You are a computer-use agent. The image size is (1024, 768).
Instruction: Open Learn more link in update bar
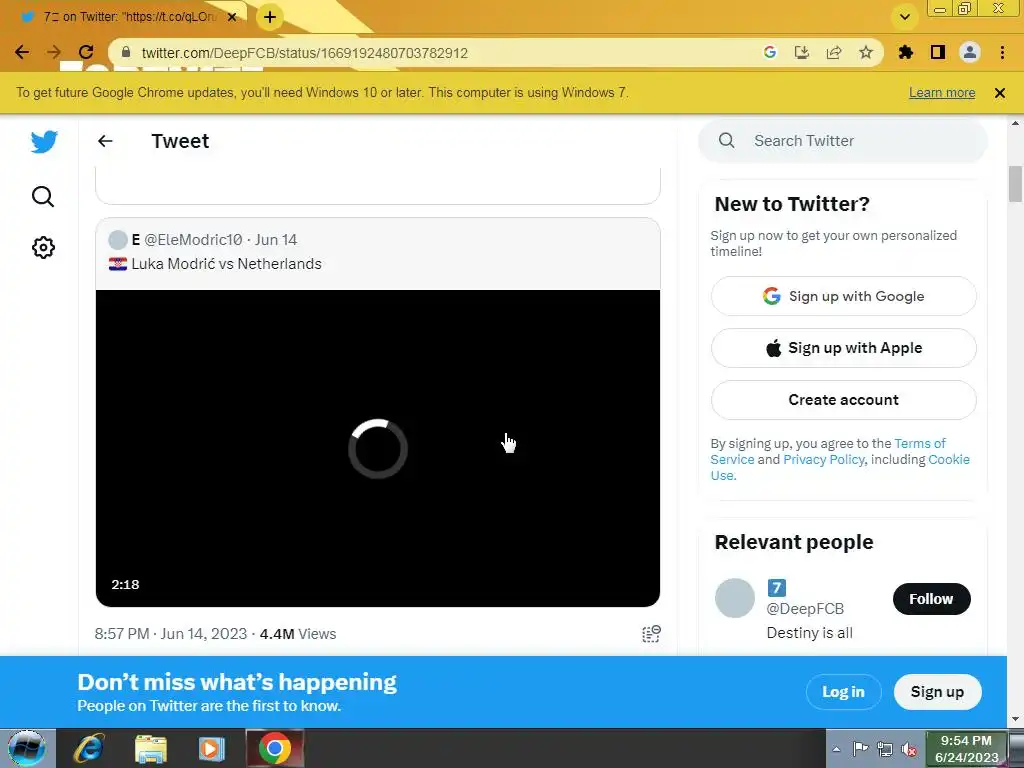(942, 93)
